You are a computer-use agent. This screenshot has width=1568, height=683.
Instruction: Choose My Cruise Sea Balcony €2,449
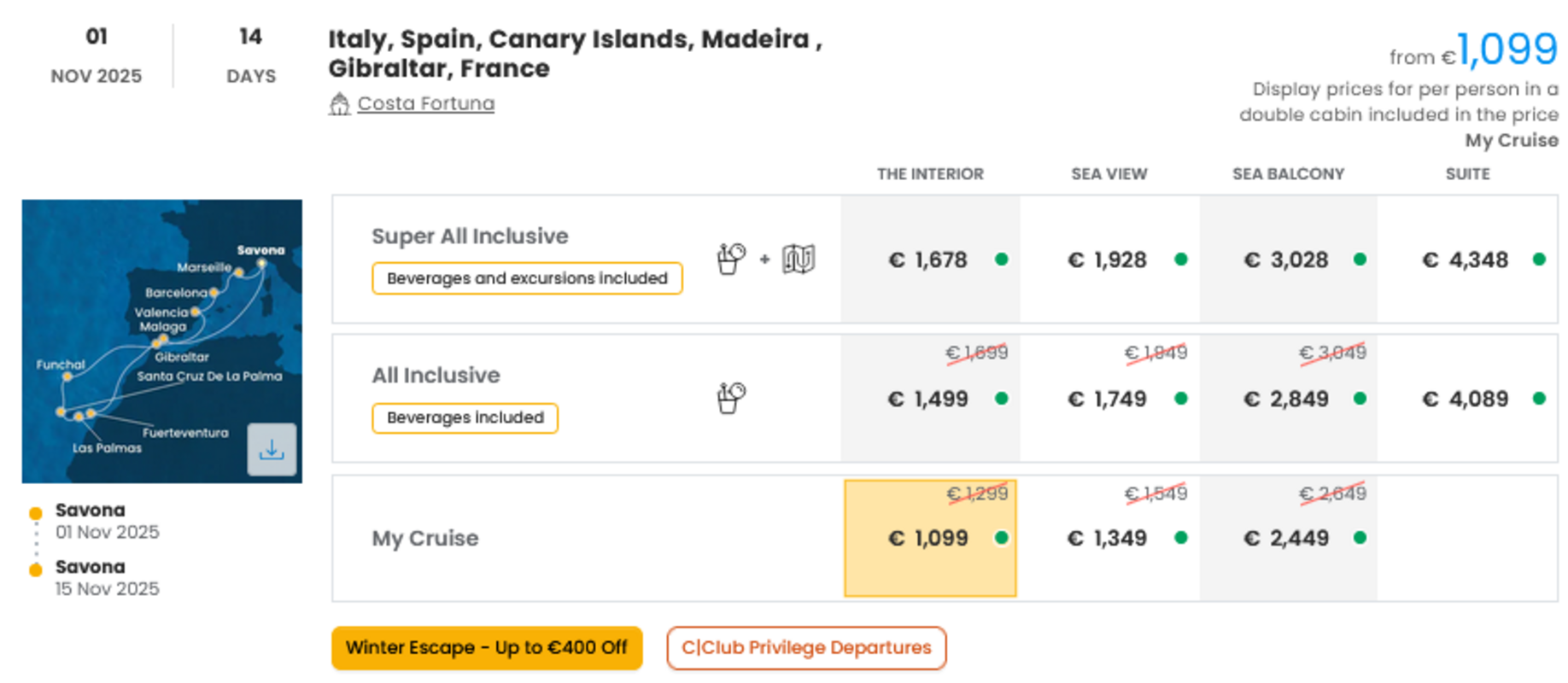pos(1288,538)
